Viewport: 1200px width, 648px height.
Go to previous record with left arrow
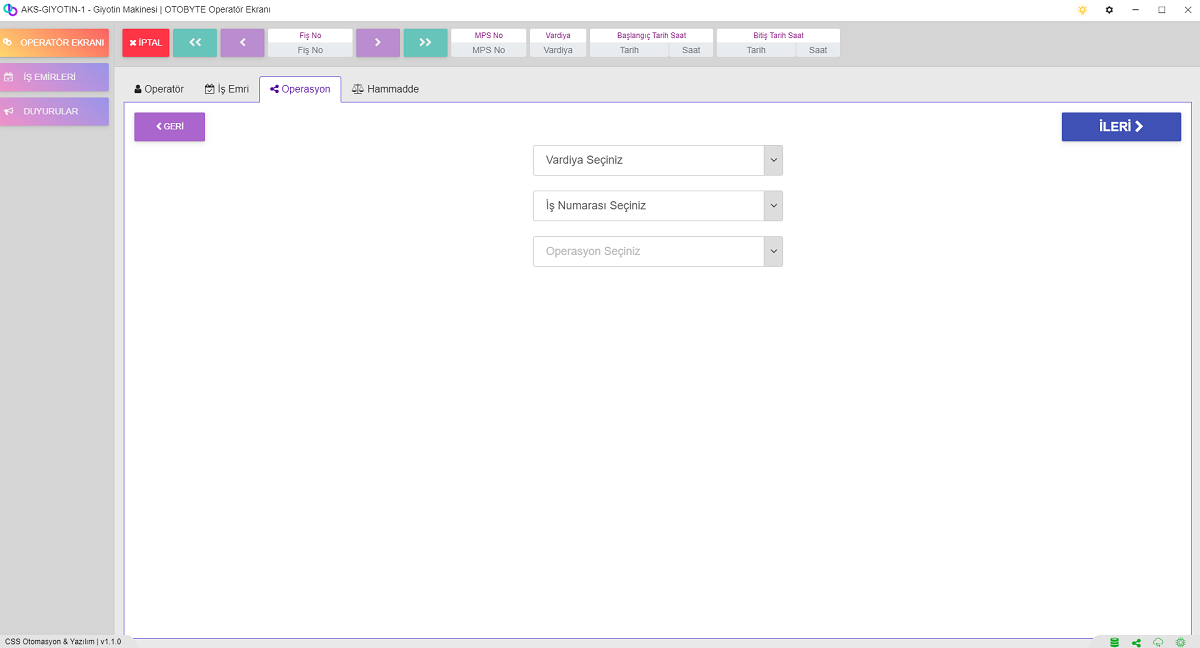click(242, 42)
